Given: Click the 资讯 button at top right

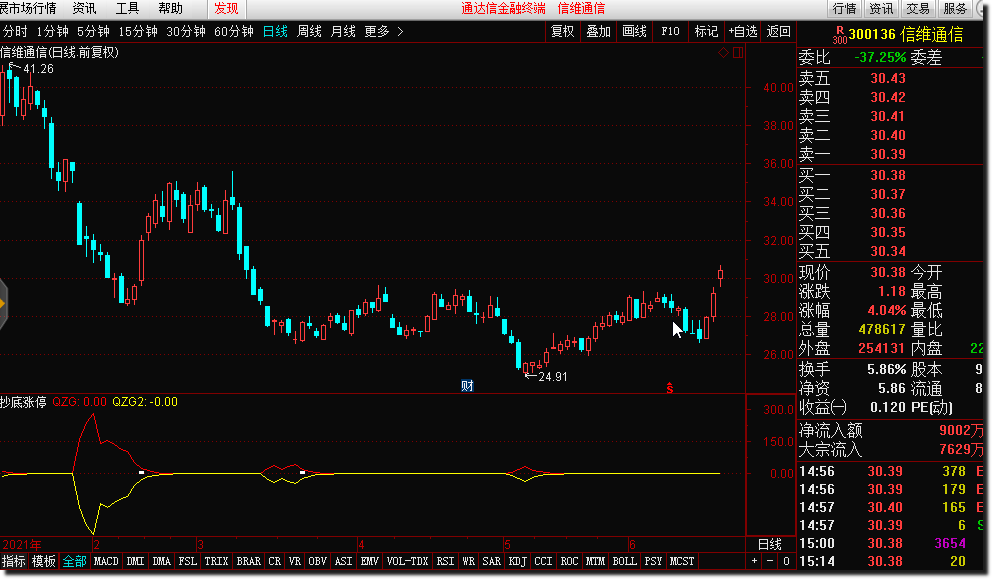Looking at the screenshot, I should click(x=881, y=8).
